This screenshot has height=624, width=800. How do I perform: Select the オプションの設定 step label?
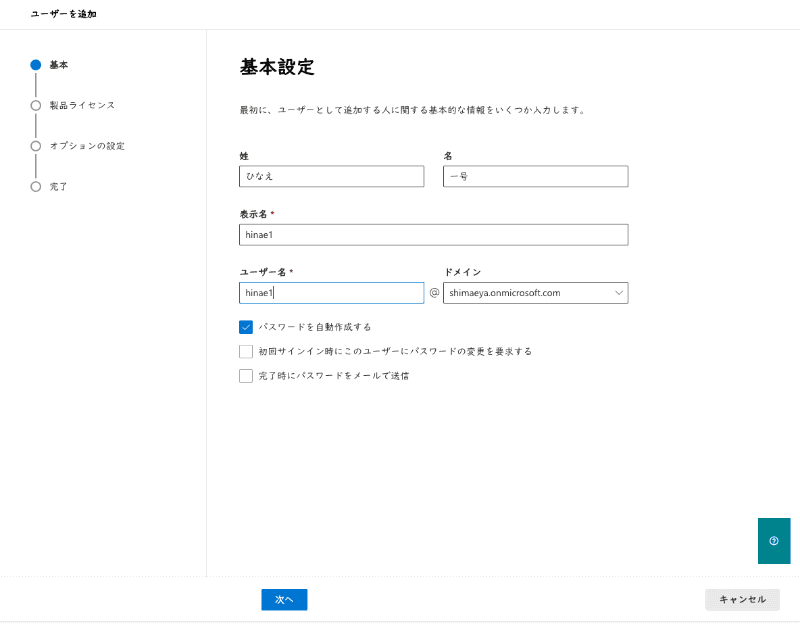[x=87, y=146]
